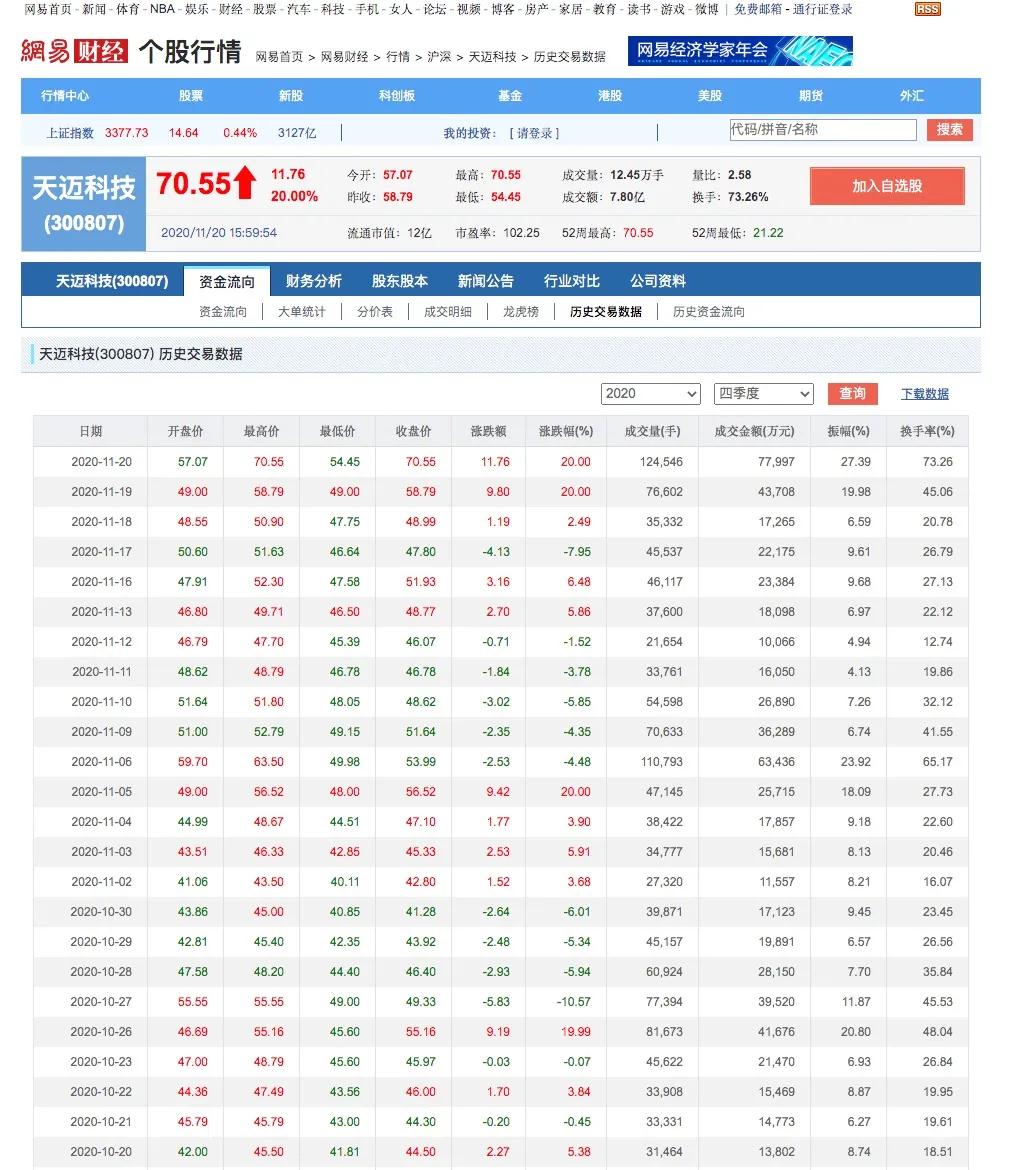Click the 上证指数 link
Viewport: 1033px width, 1170px height.
(70, 133)
